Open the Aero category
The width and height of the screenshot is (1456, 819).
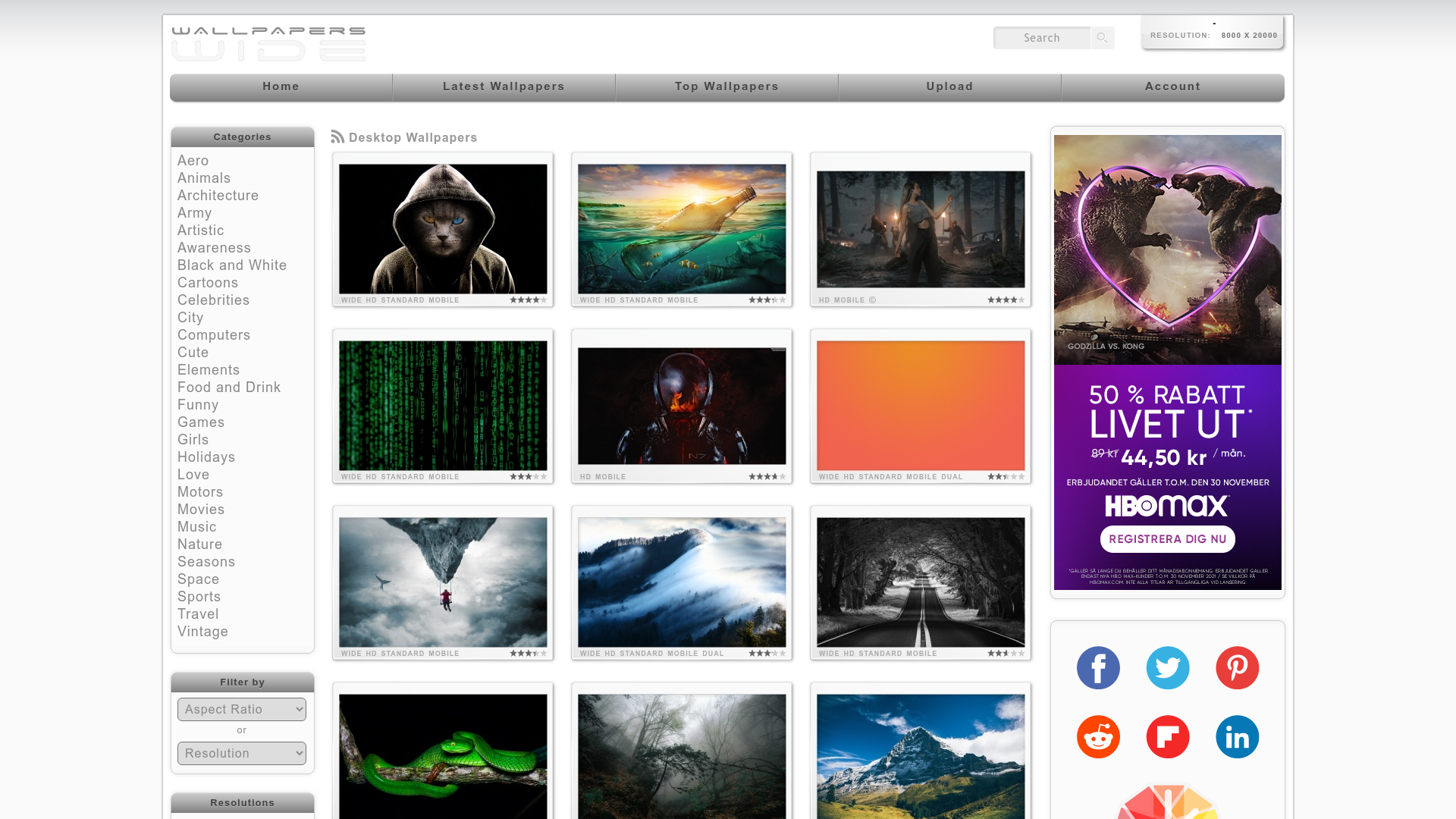[193, 161]
